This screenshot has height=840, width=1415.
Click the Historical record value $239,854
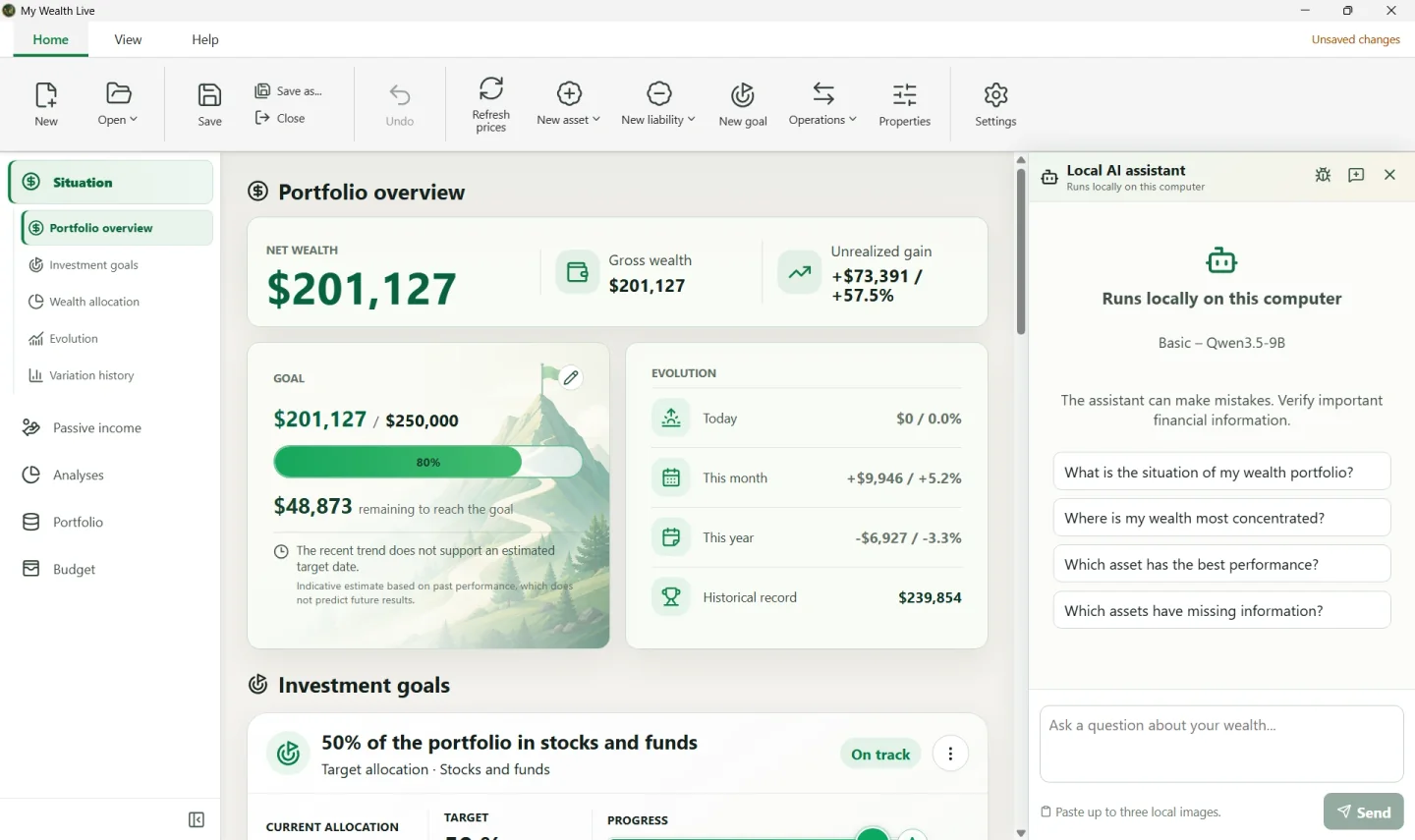tap(930, 597)
